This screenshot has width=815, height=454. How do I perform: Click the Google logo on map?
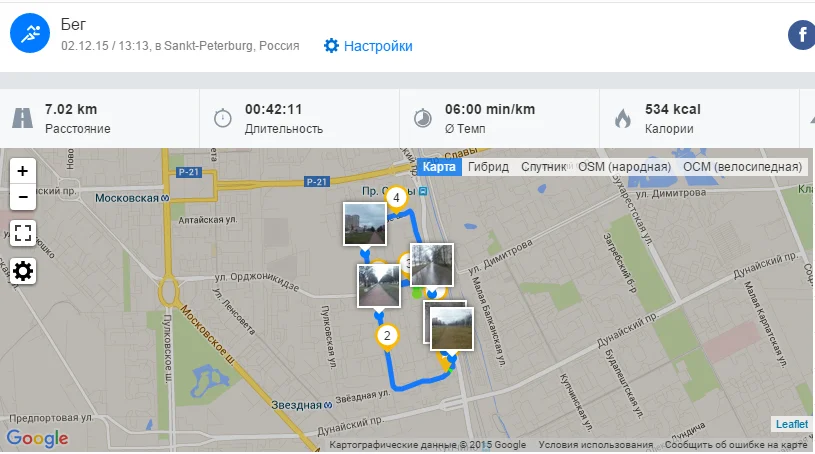coord(37,438)
